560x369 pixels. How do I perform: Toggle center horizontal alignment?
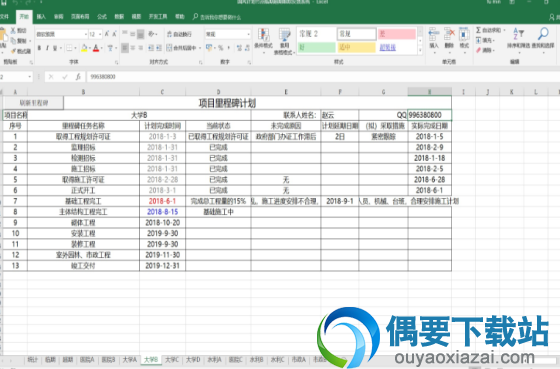(x=132, y=48)
